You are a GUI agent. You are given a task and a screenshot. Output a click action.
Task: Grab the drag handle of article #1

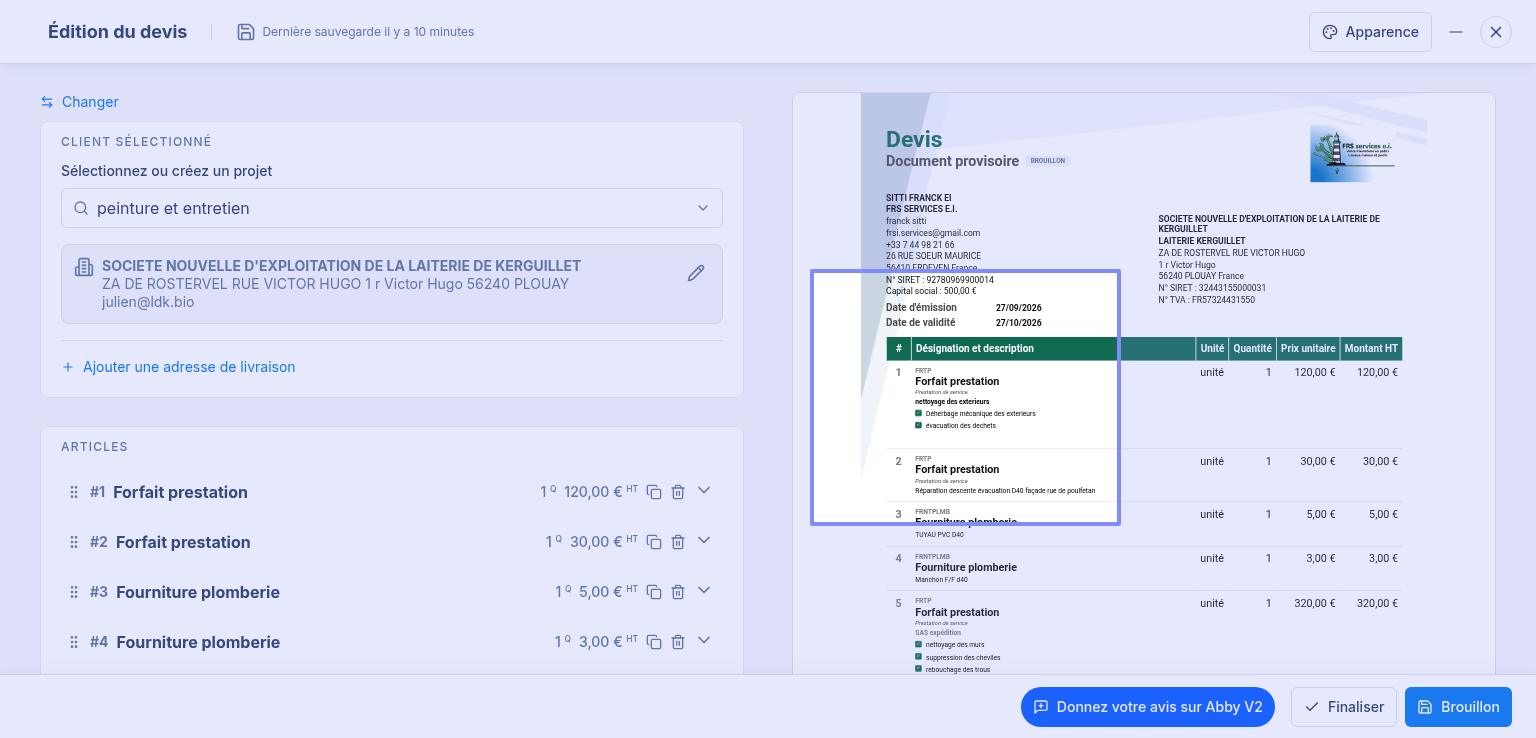coord(73,492)
